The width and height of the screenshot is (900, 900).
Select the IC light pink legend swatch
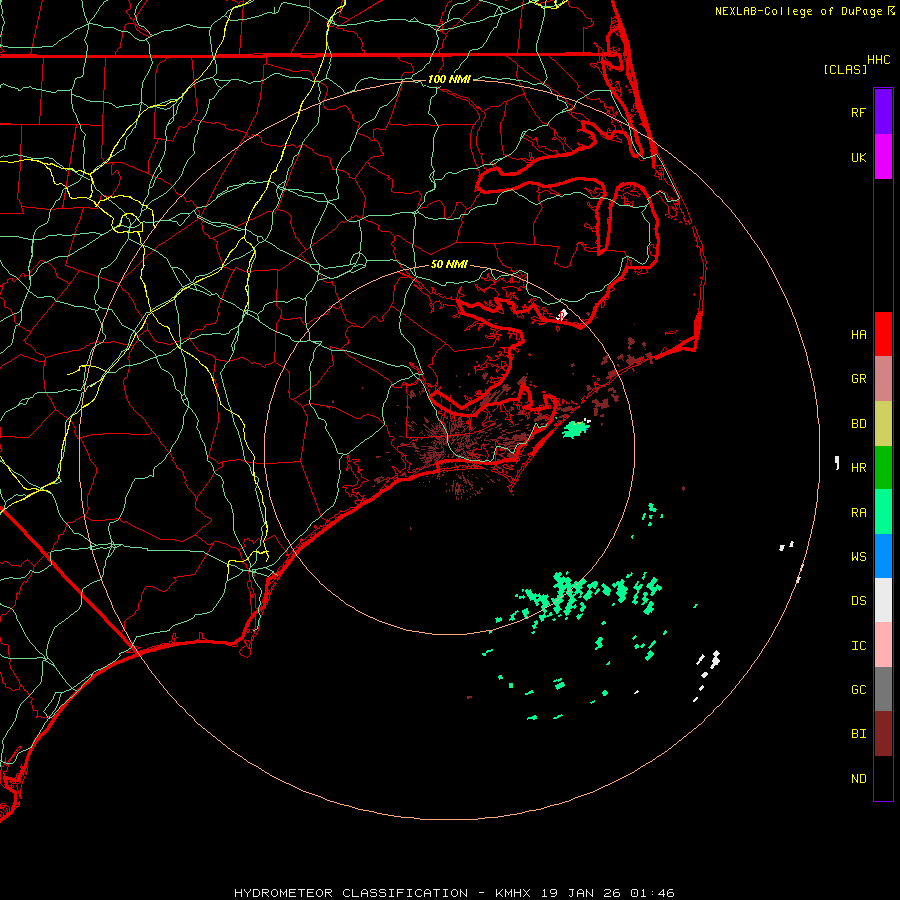click(883, 645)
